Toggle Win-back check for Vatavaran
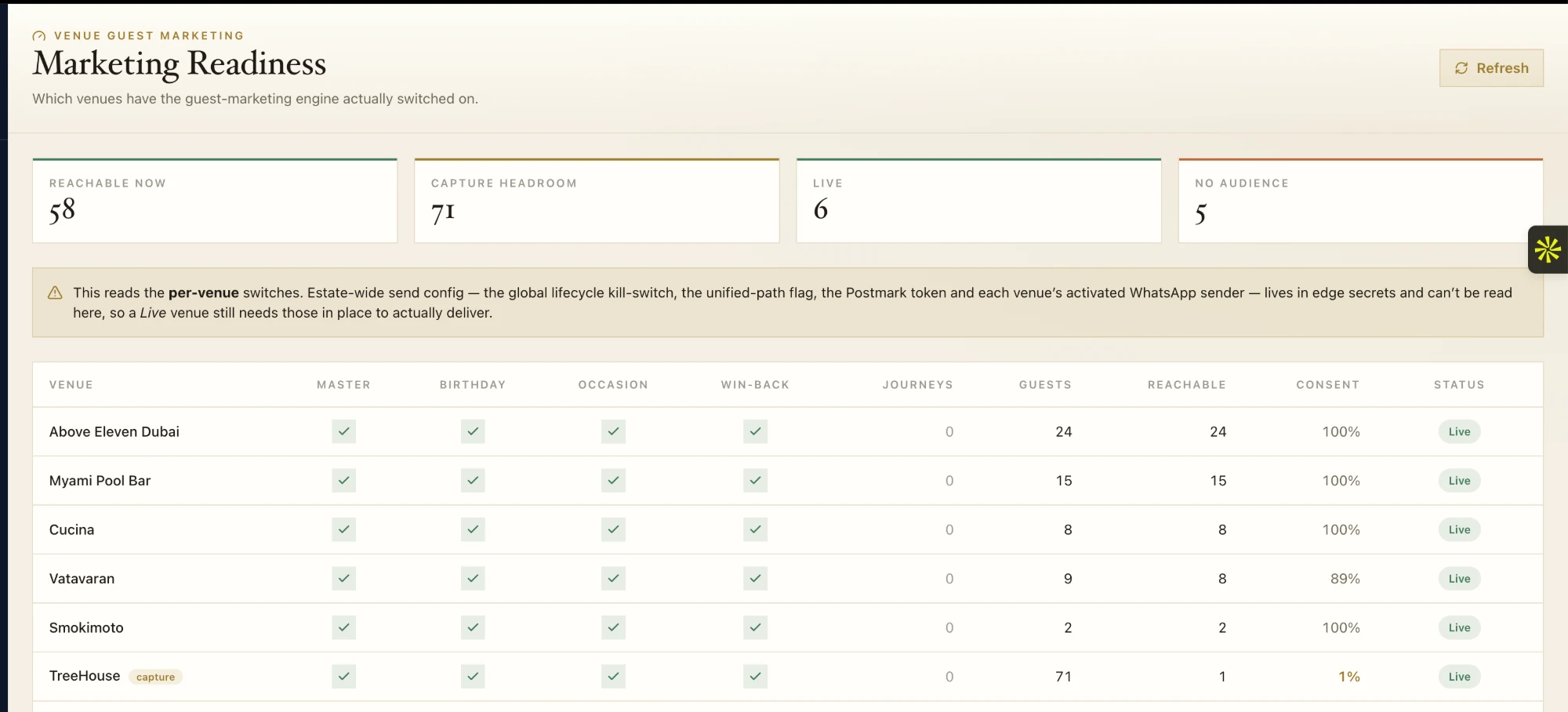1568x712 pixels. [755, 579]
